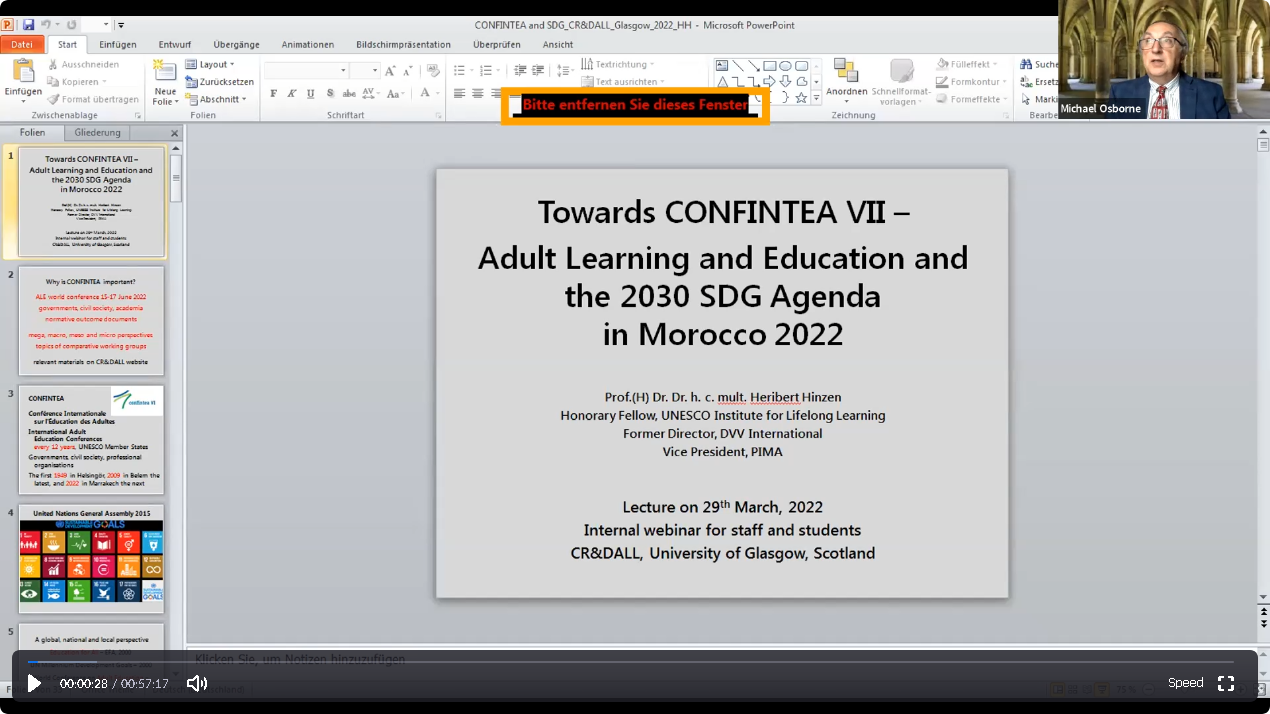Open the Layout dropdown
This screenshot has height=714, width=1270.
[x=212, y=64]
